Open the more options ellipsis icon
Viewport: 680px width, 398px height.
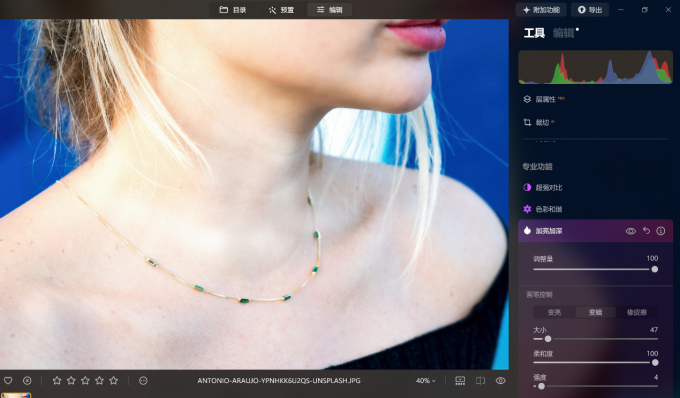[143, 381]
